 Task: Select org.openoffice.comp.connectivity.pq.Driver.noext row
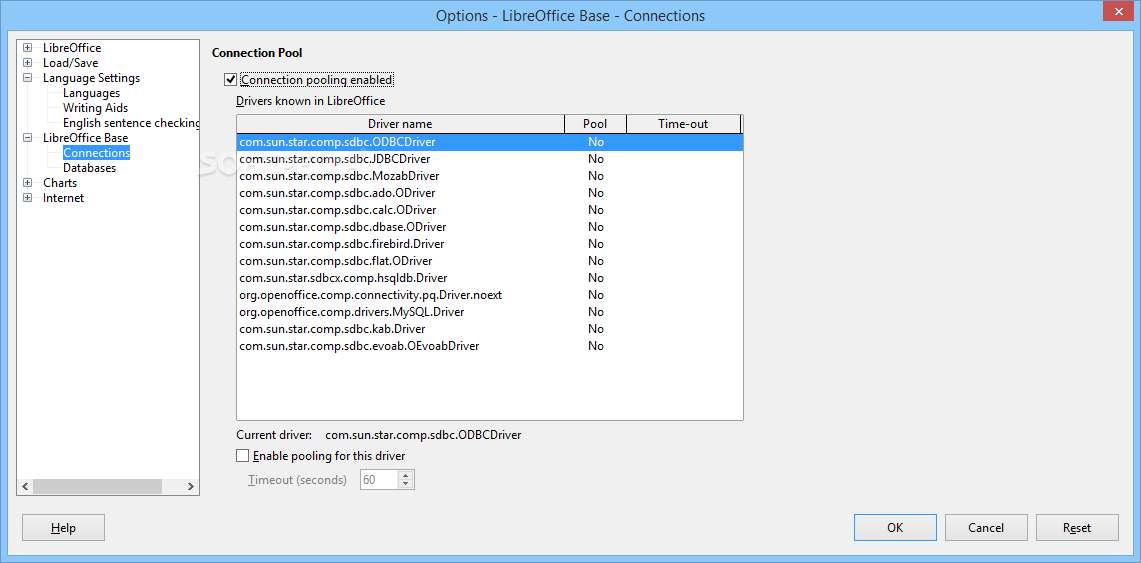(490, 295)
